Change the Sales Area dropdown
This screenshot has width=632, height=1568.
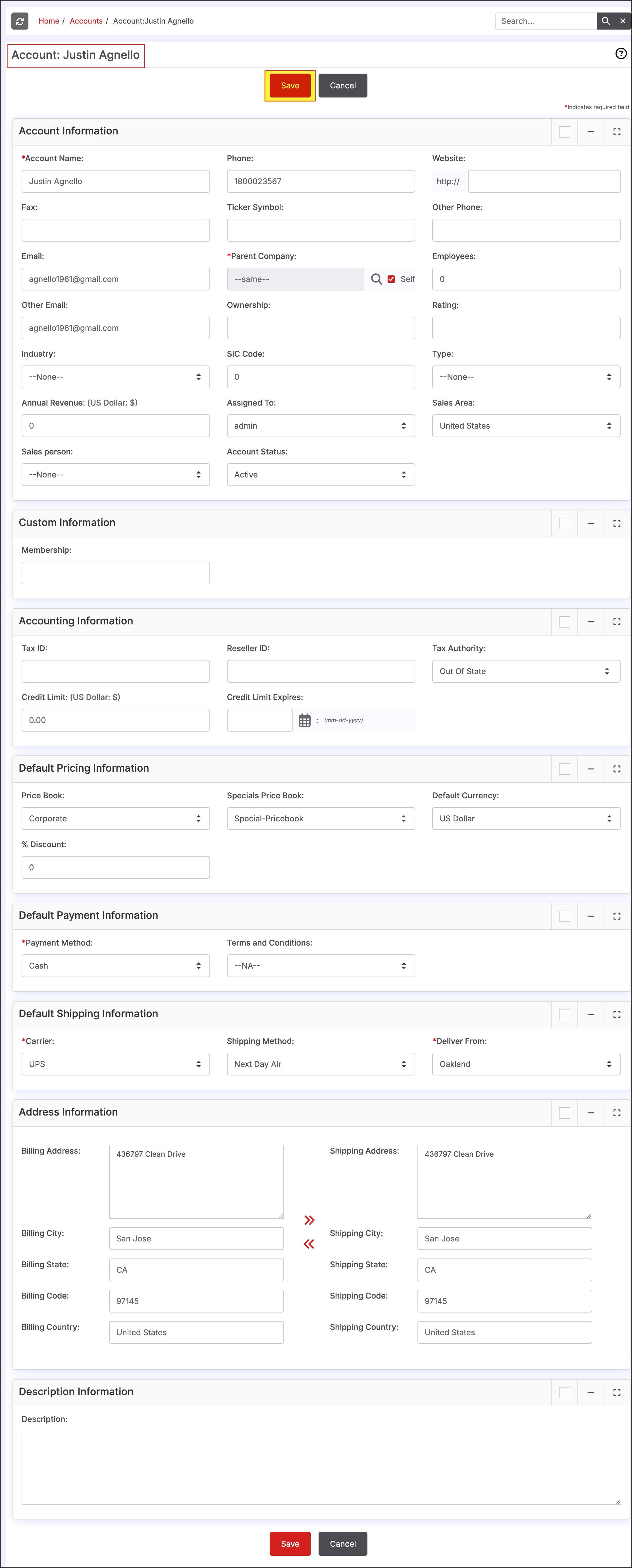526,425
